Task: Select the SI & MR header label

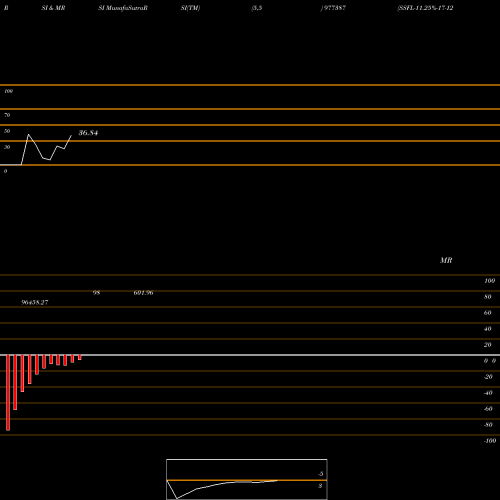Action: click(x=53, y=8)
